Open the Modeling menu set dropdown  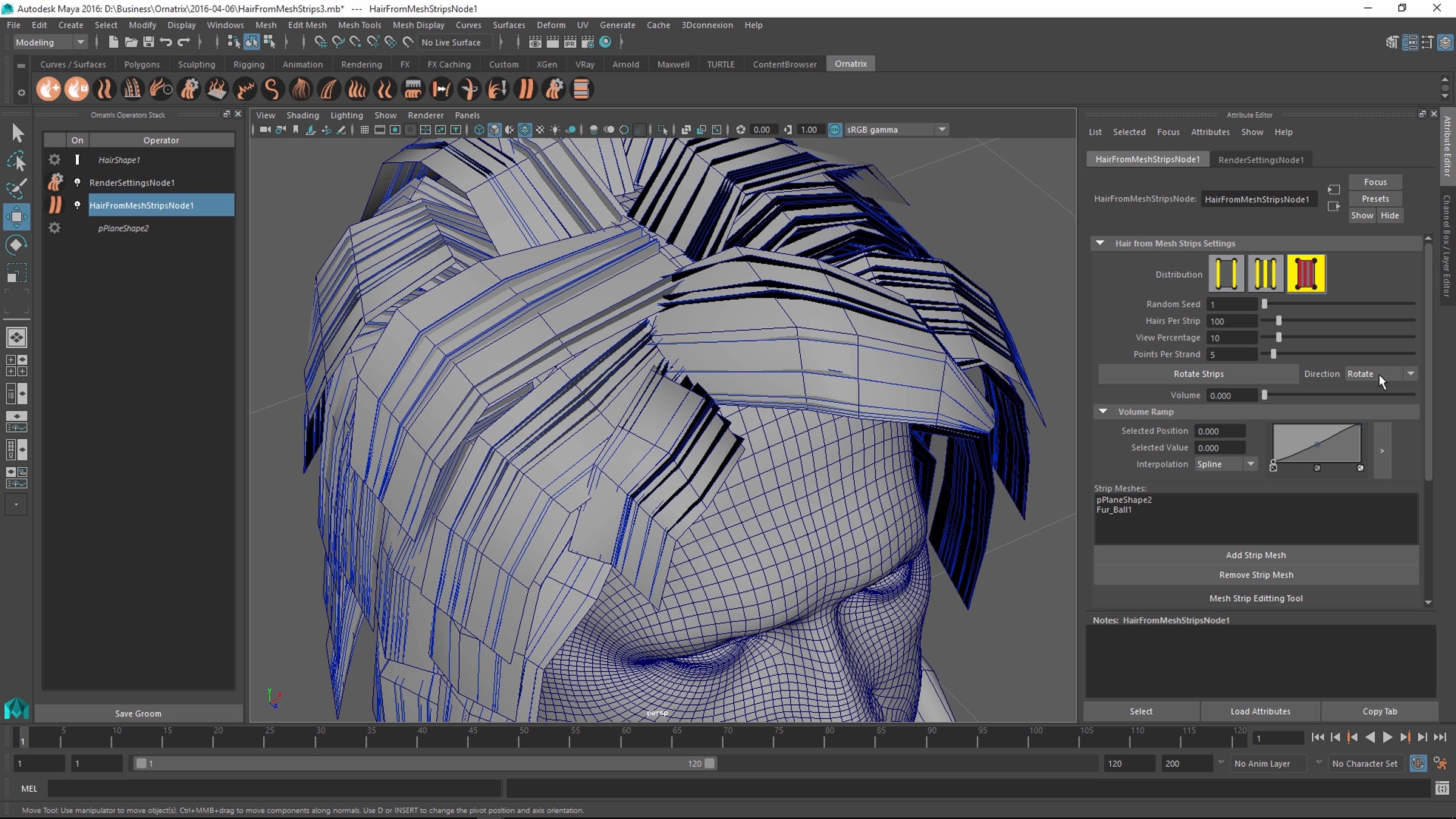point(50,42)
